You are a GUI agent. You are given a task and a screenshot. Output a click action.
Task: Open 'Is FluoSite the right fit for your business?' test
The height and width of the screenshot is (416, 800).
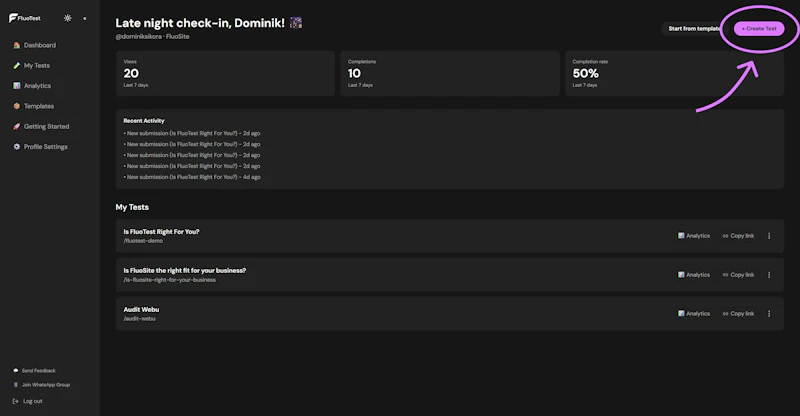click(185, 271)
